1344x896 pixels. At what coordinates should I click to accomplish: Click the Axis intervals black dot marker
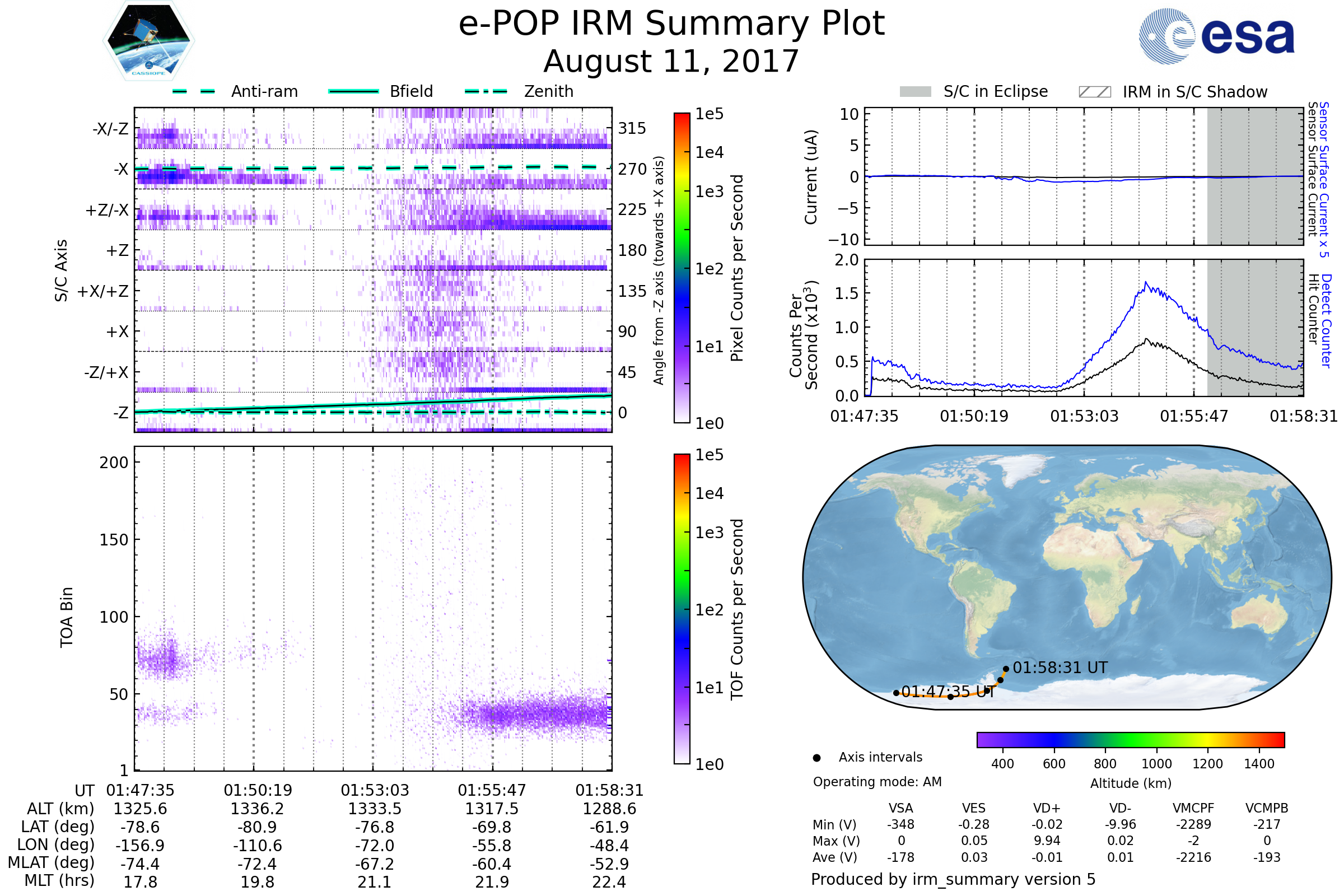[x=817, y=758]
